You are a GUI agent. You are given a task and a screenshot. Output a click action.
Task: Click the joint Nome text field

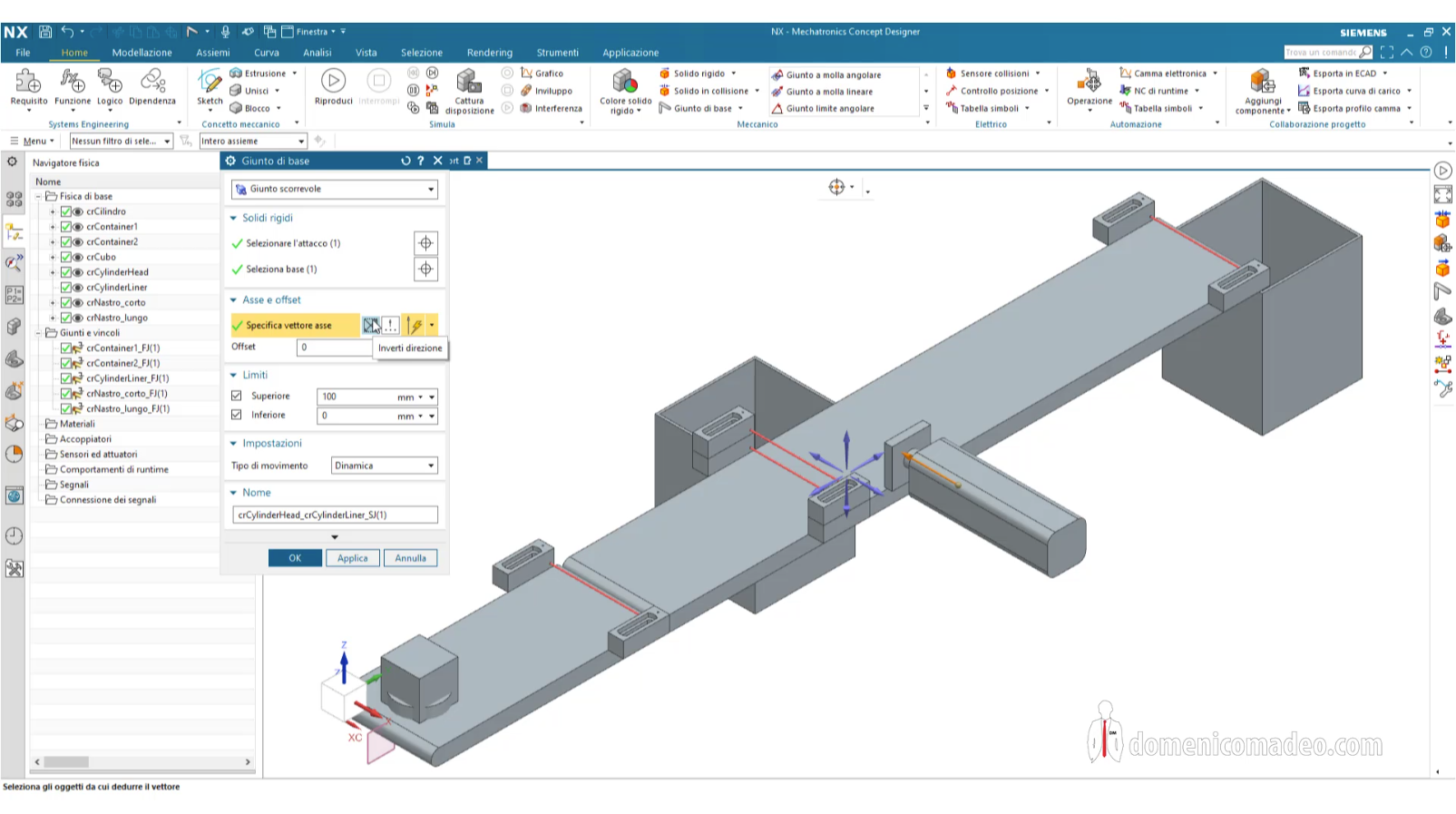point(335,515)
